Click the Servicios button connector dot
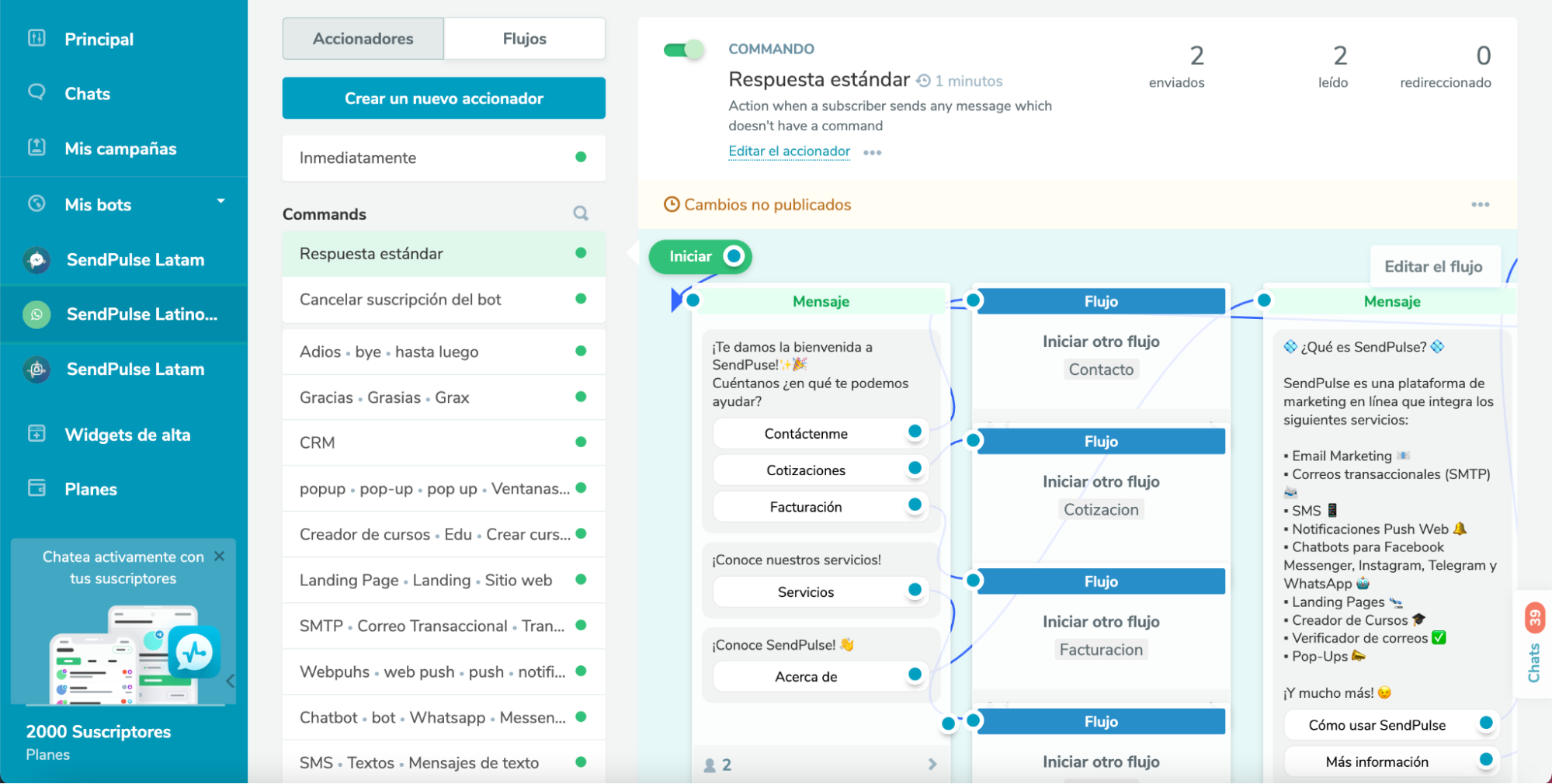 [x=915, y=590]
